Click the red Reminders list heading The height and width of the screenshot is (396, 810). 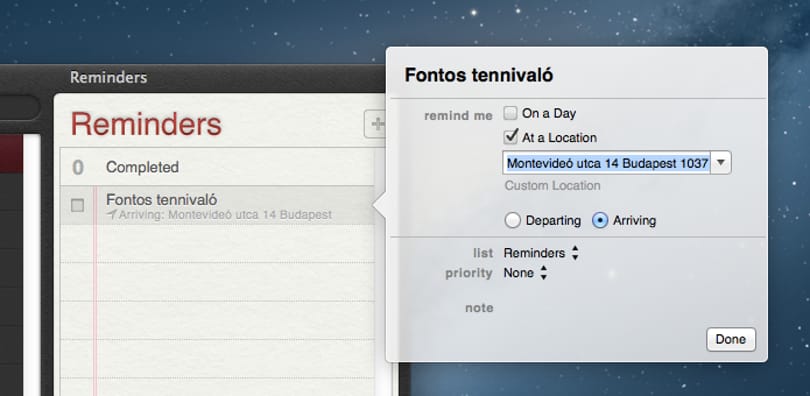click(x=146, y=124)
